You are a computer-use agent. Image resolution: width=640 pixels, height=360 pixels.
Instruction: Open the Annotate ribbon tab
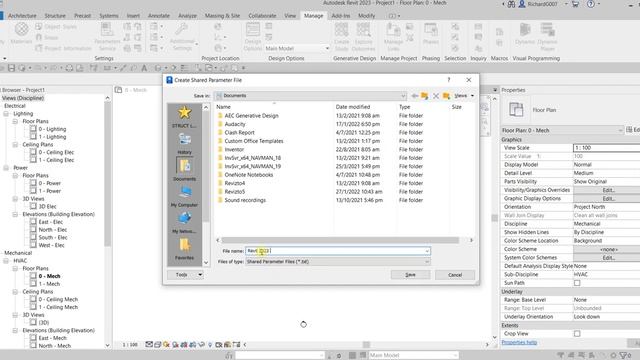pyautogui.click(x=158, y=16)
